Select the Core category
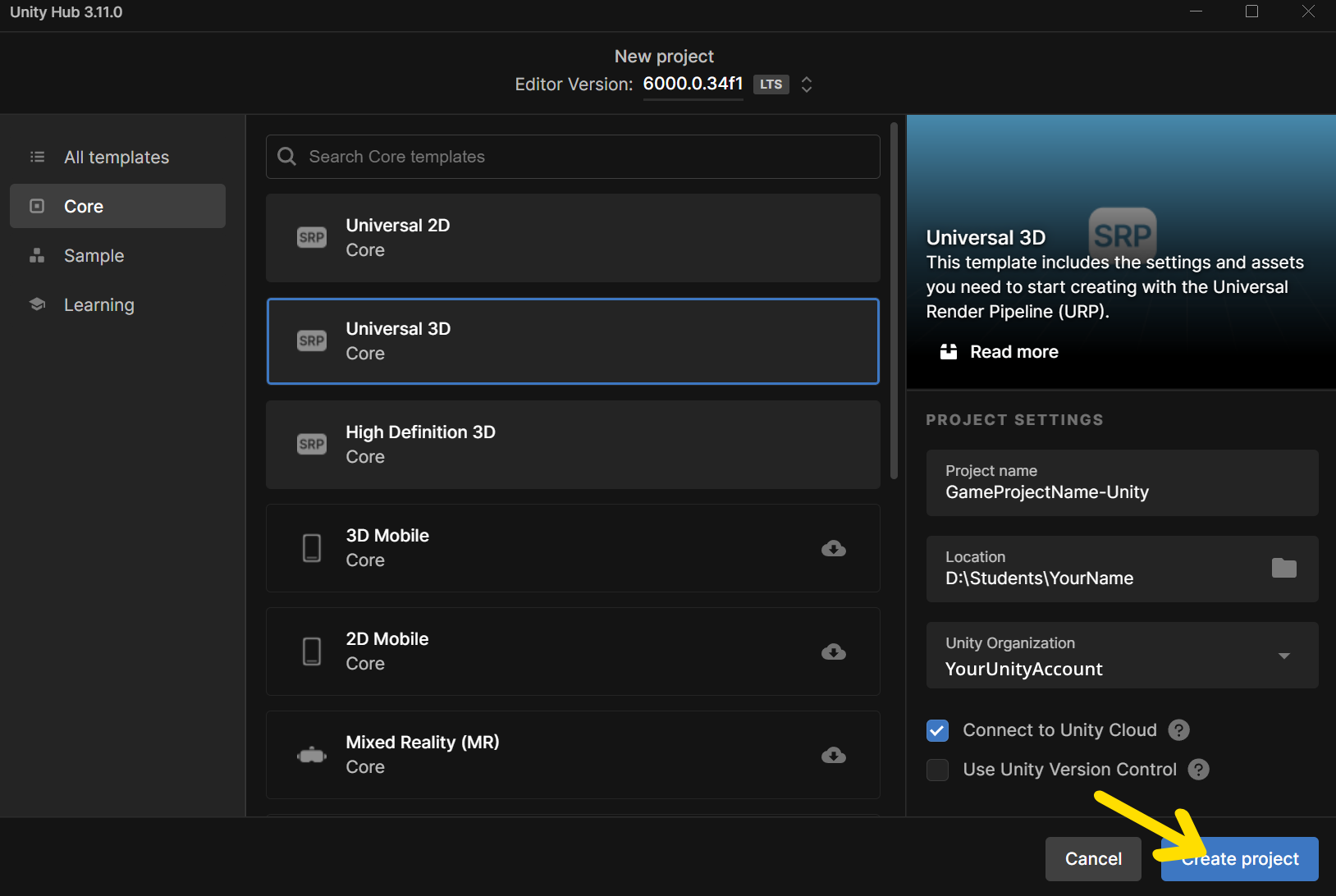The image size is (1336, 896). tap(117, 206)
